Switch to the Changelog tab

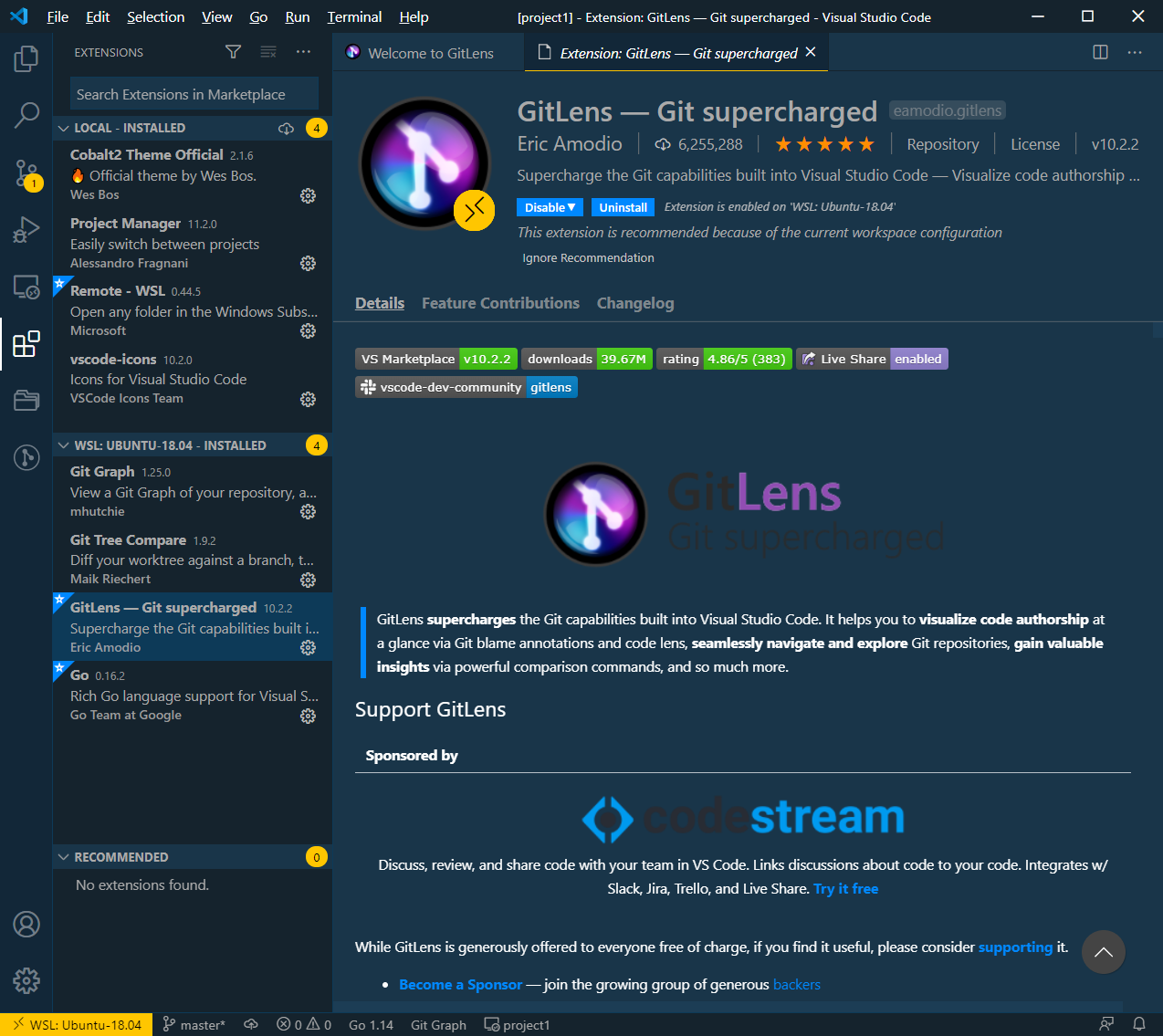pos(635,302)
